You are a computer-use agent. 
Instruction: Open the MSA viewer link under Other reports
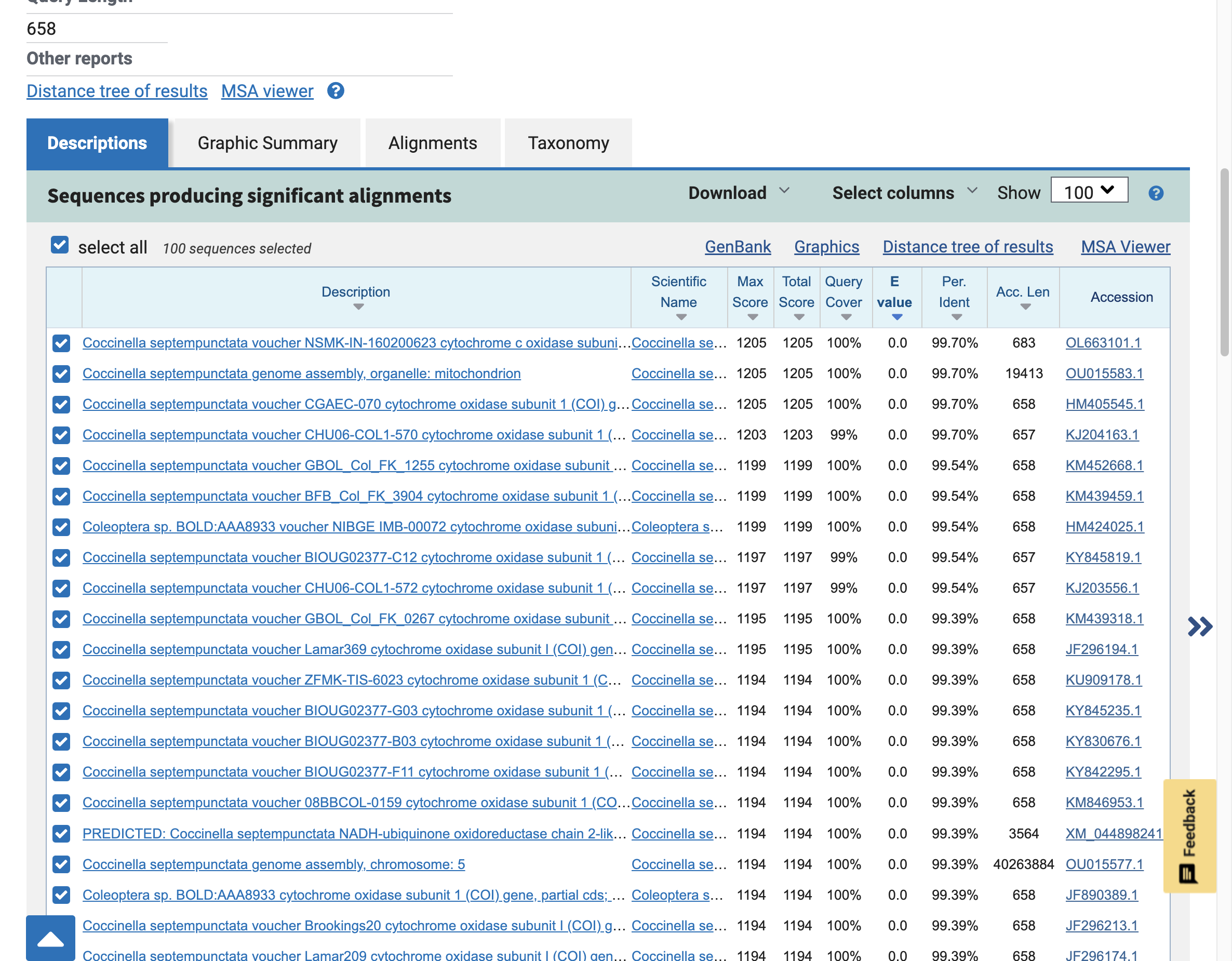[x=267, y=91]
